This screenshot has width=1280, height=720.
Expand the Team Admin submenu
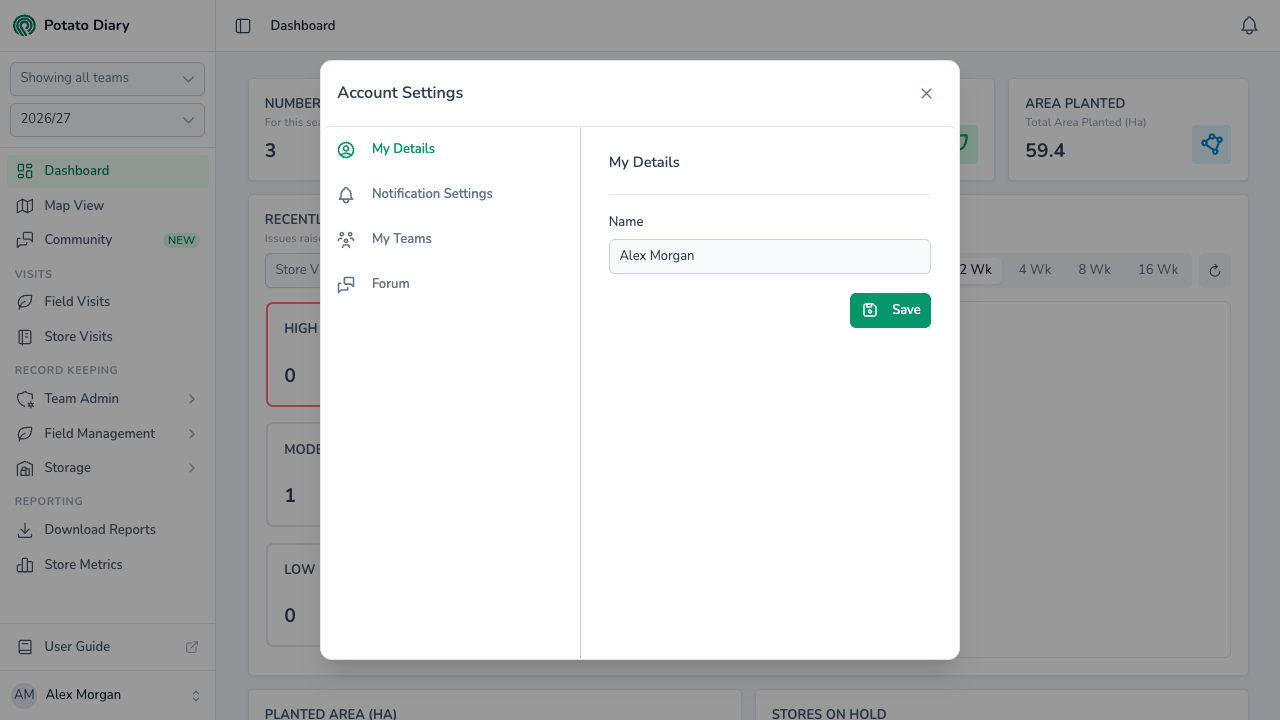(x=108, y=399)
